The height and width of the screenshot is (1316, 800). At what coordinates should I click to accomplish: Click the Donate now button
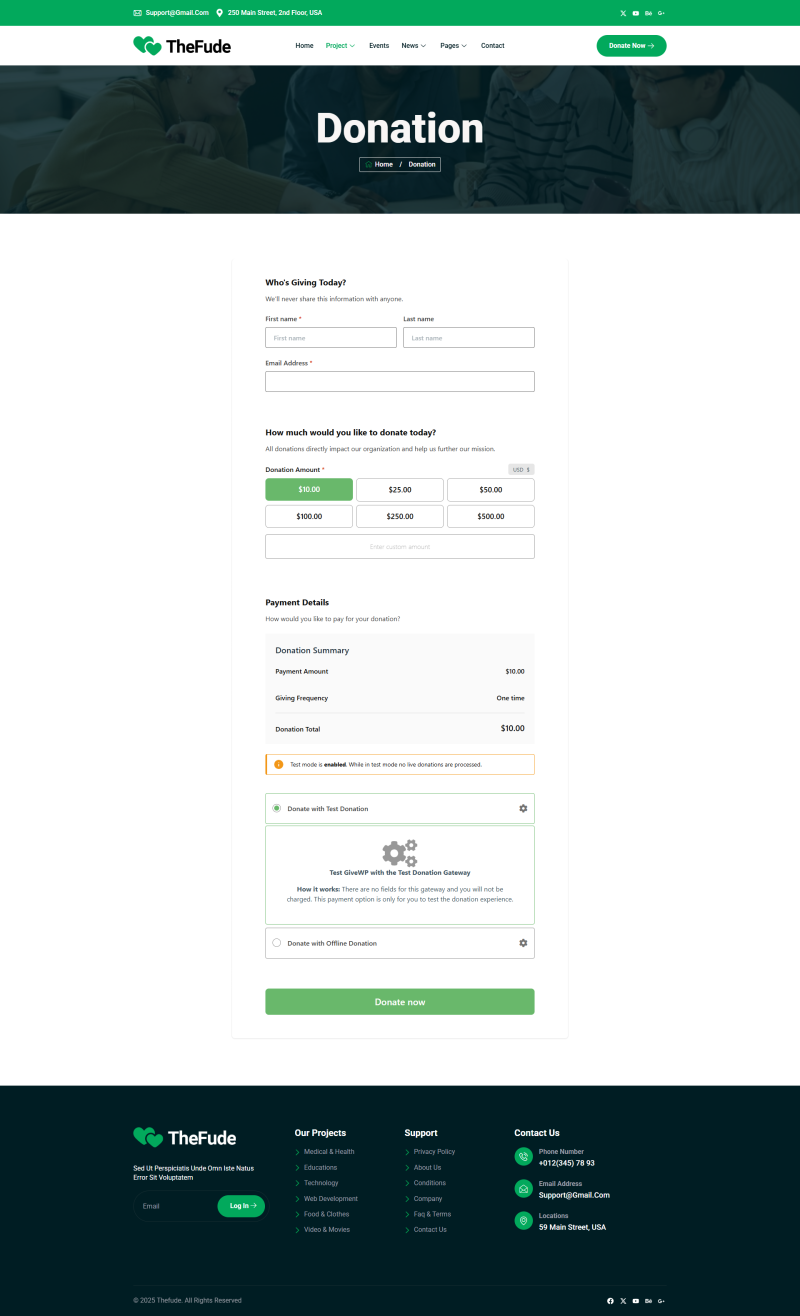400,1001
